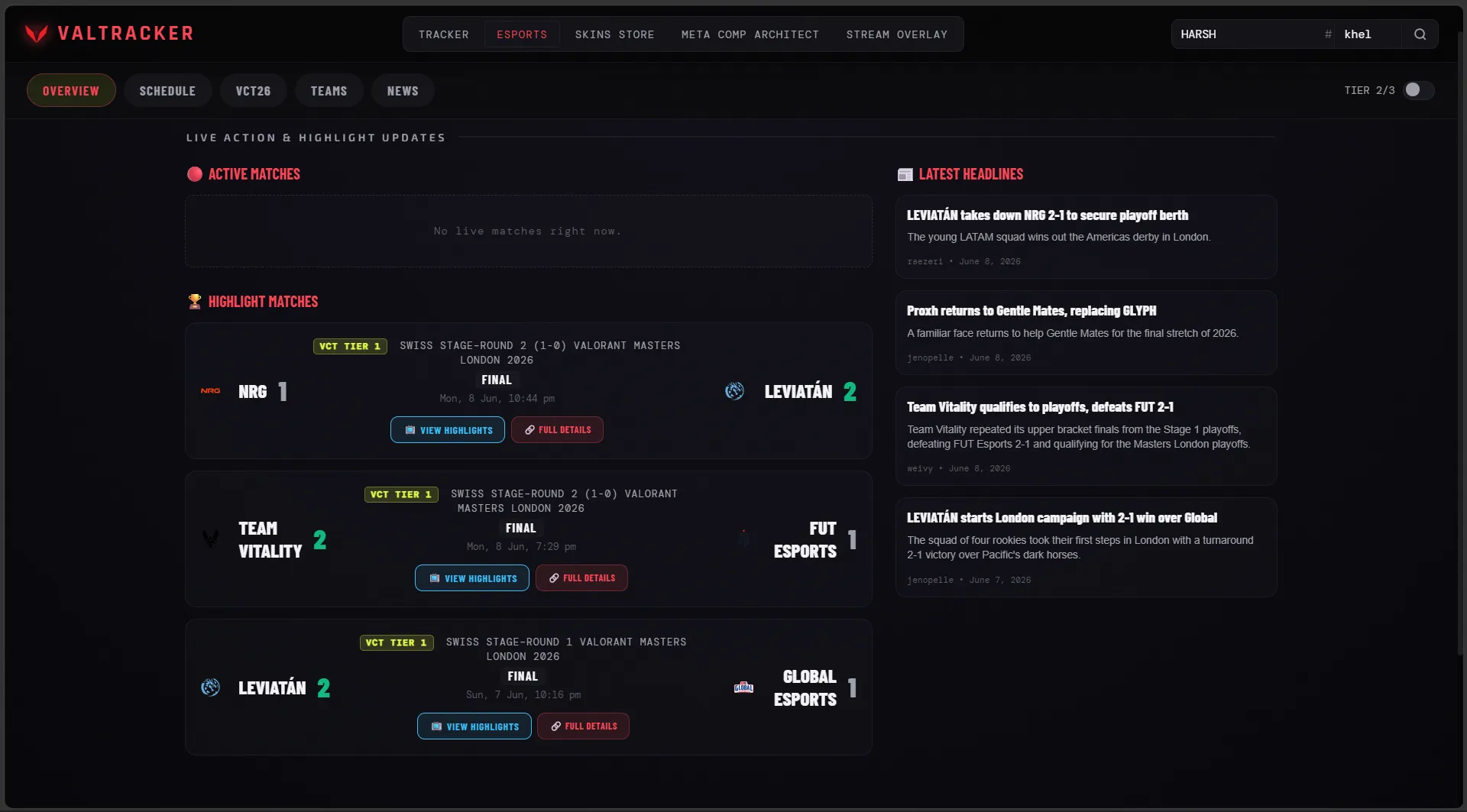Go to Skins Store

614,34
